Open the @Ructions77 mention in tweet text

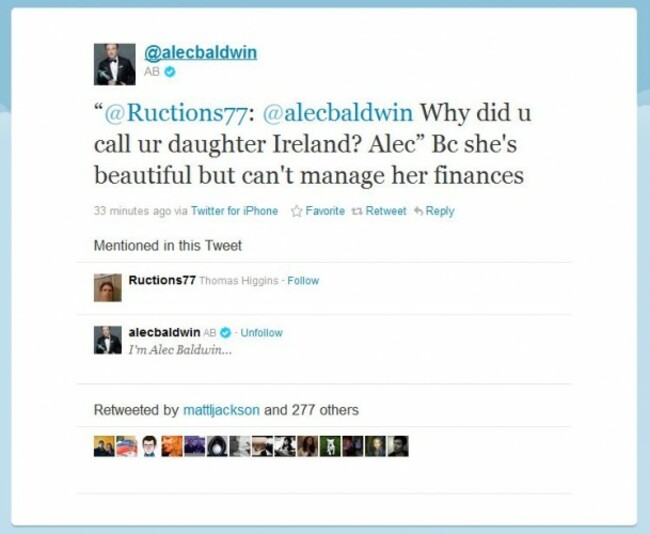[x=176, y=113]
